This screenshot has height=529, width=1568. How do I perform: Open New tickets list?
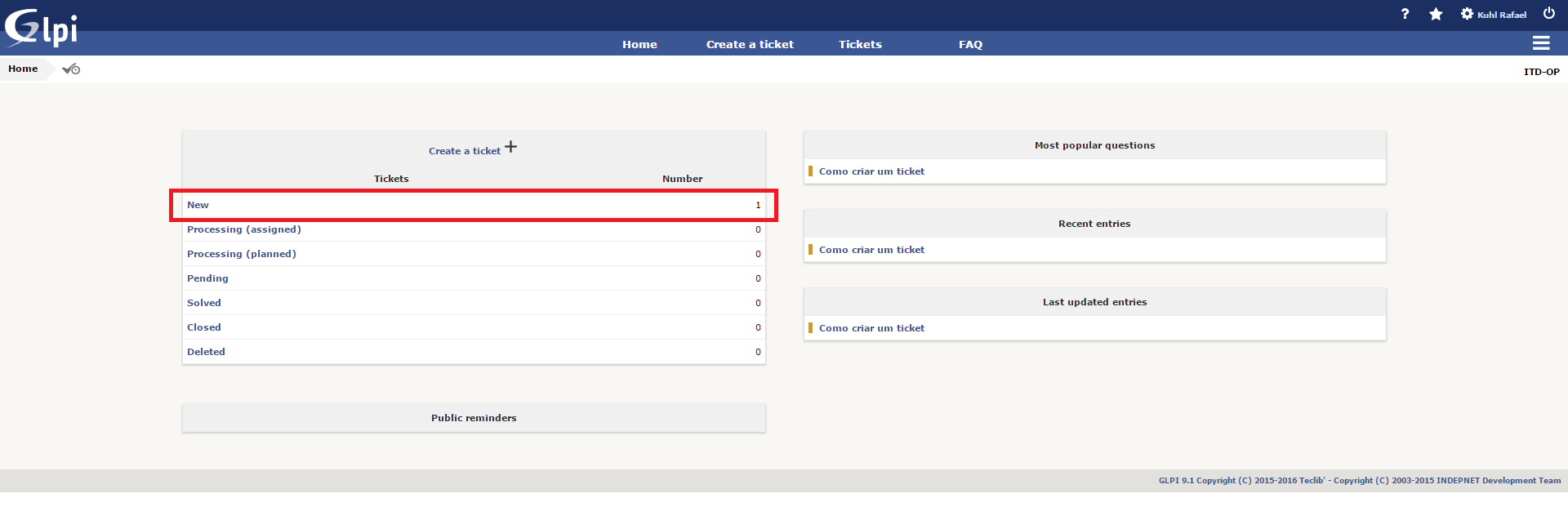click(198, 205)
